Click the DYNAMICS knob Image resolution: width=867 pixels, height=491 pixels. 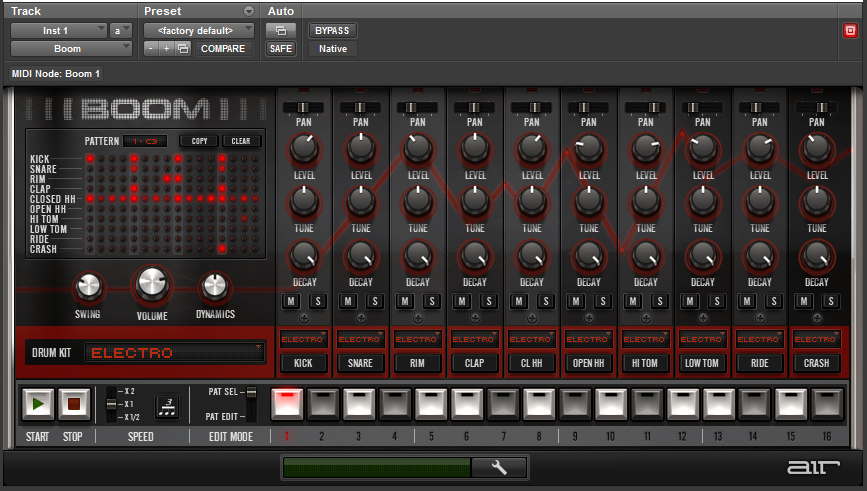[x=215, y=286]
